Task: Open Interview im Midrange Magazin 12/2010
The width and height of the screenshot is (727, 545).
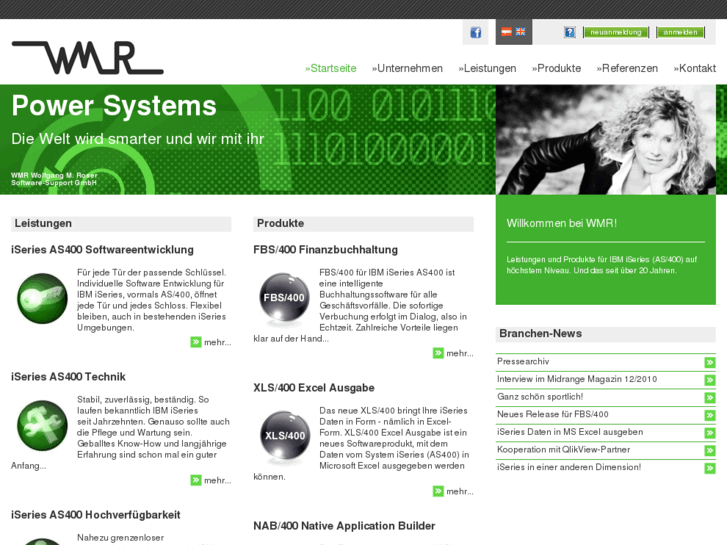Action: (577, 379)
